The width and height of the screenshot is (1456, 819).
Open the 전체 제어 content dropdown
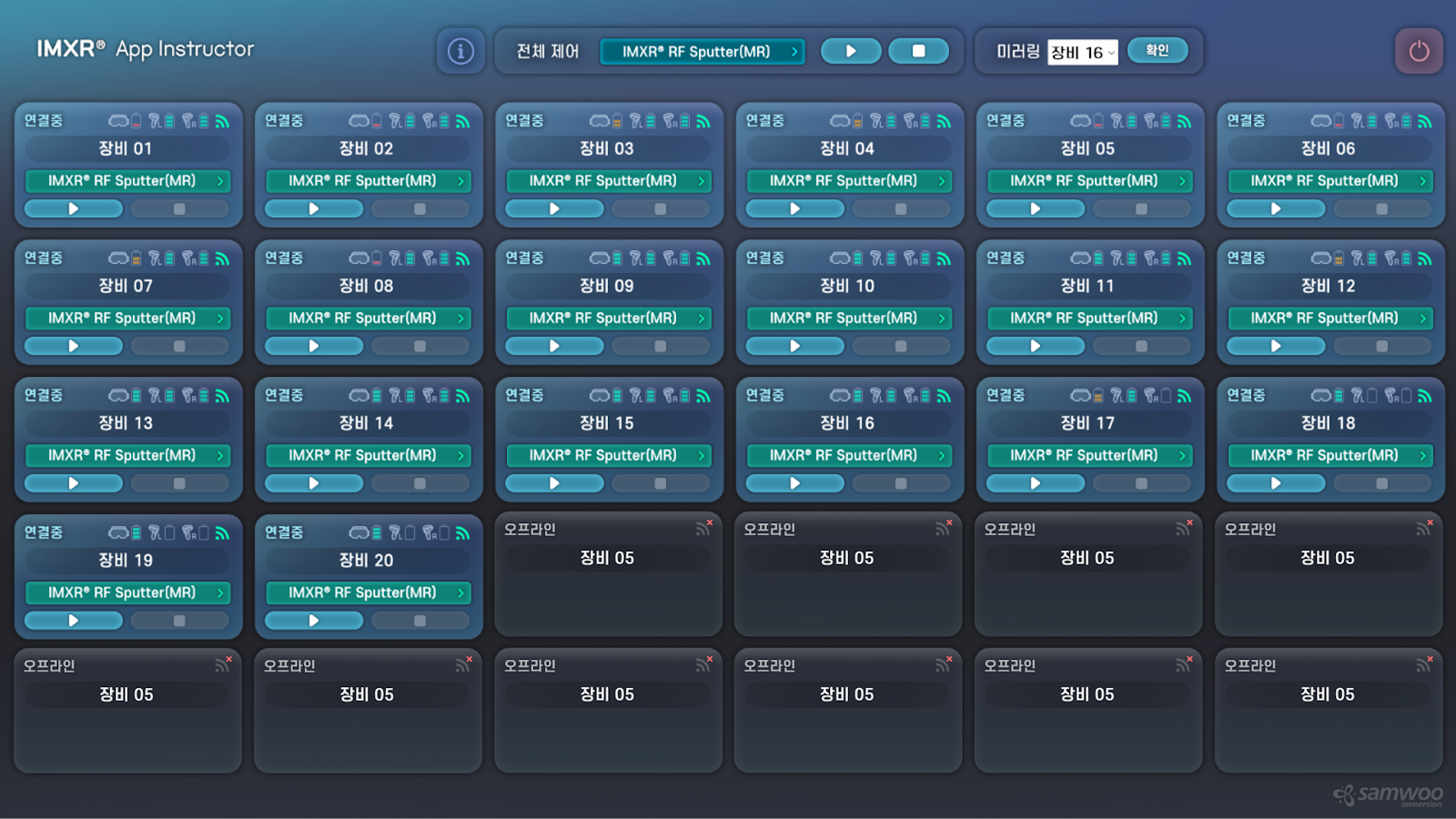tap(702, 52)
